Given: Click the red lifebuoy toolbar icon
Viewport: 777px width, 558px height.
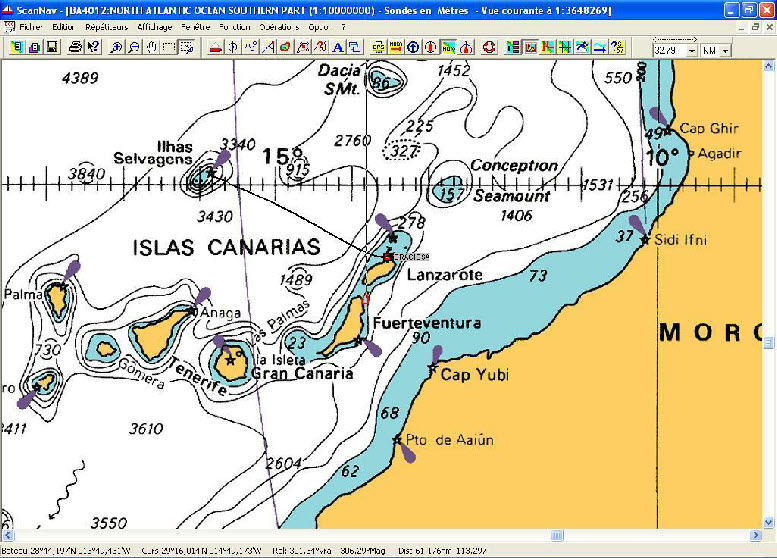Looking at the screenshot, I should (x=489, y=47).
